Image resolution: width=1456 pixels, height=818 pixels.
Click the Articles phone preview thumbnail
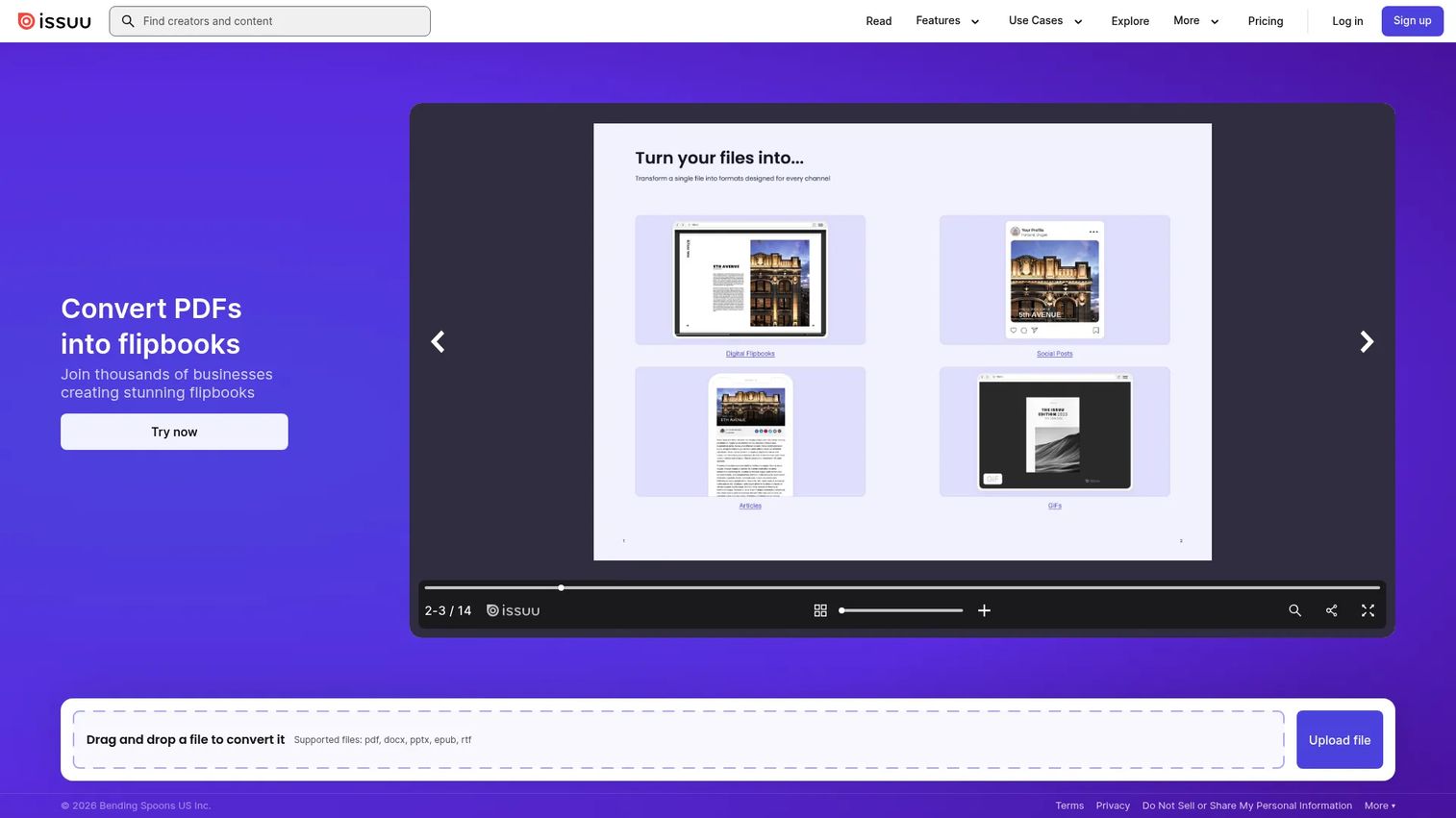coord(750,432)
